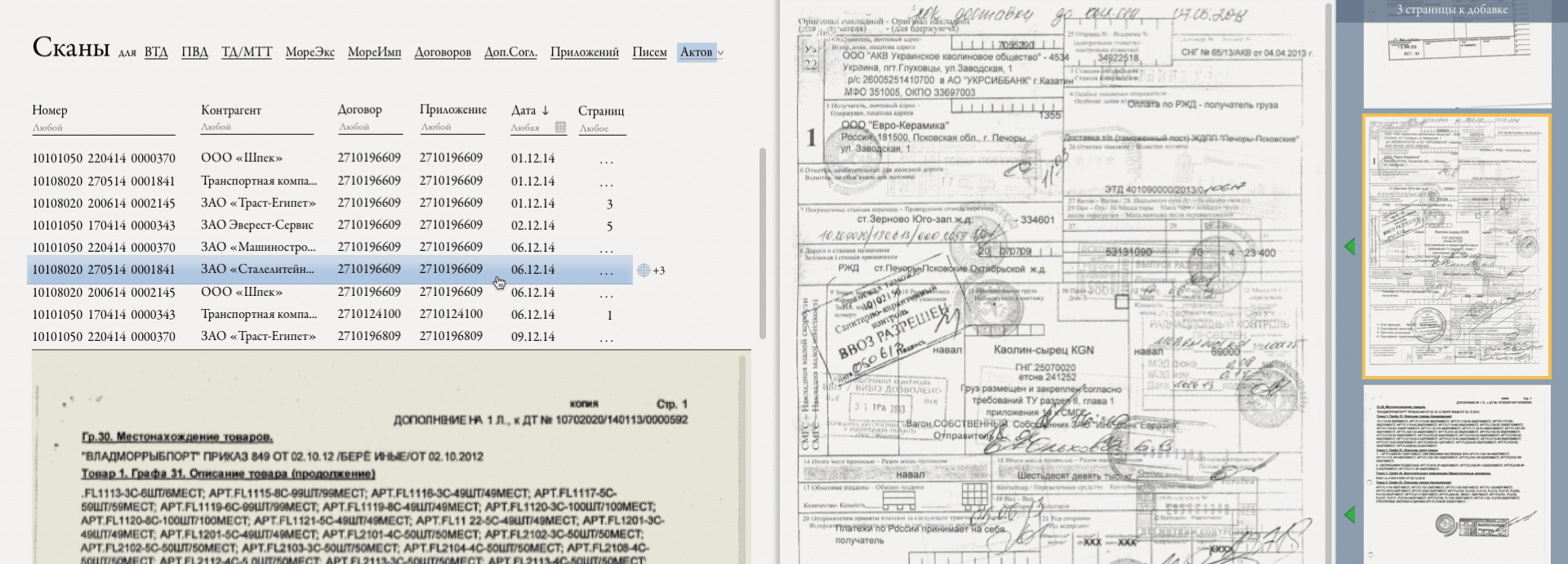Click green arrow beside the highlighted page thumbnail
Viewport: 1568px width, 564px height.
[x=1349, y=246]
